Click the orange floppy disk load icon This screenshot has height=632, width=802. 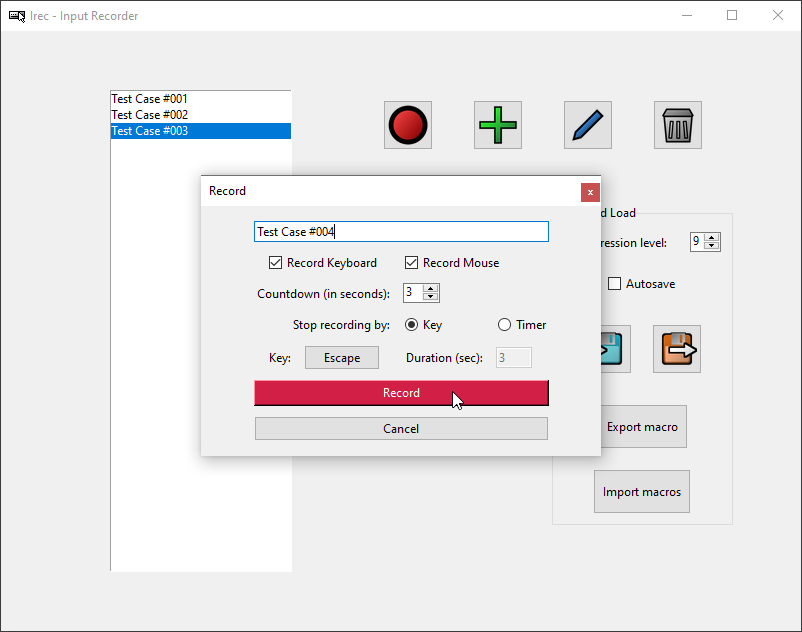tap(677, 349)
